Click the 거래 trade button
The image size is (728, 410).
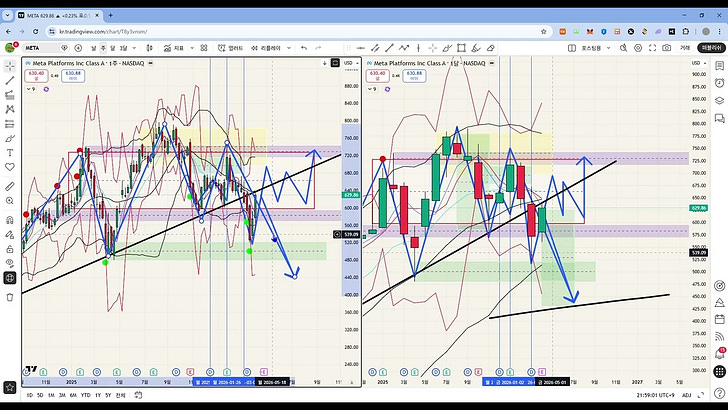(x=685, y=48)
